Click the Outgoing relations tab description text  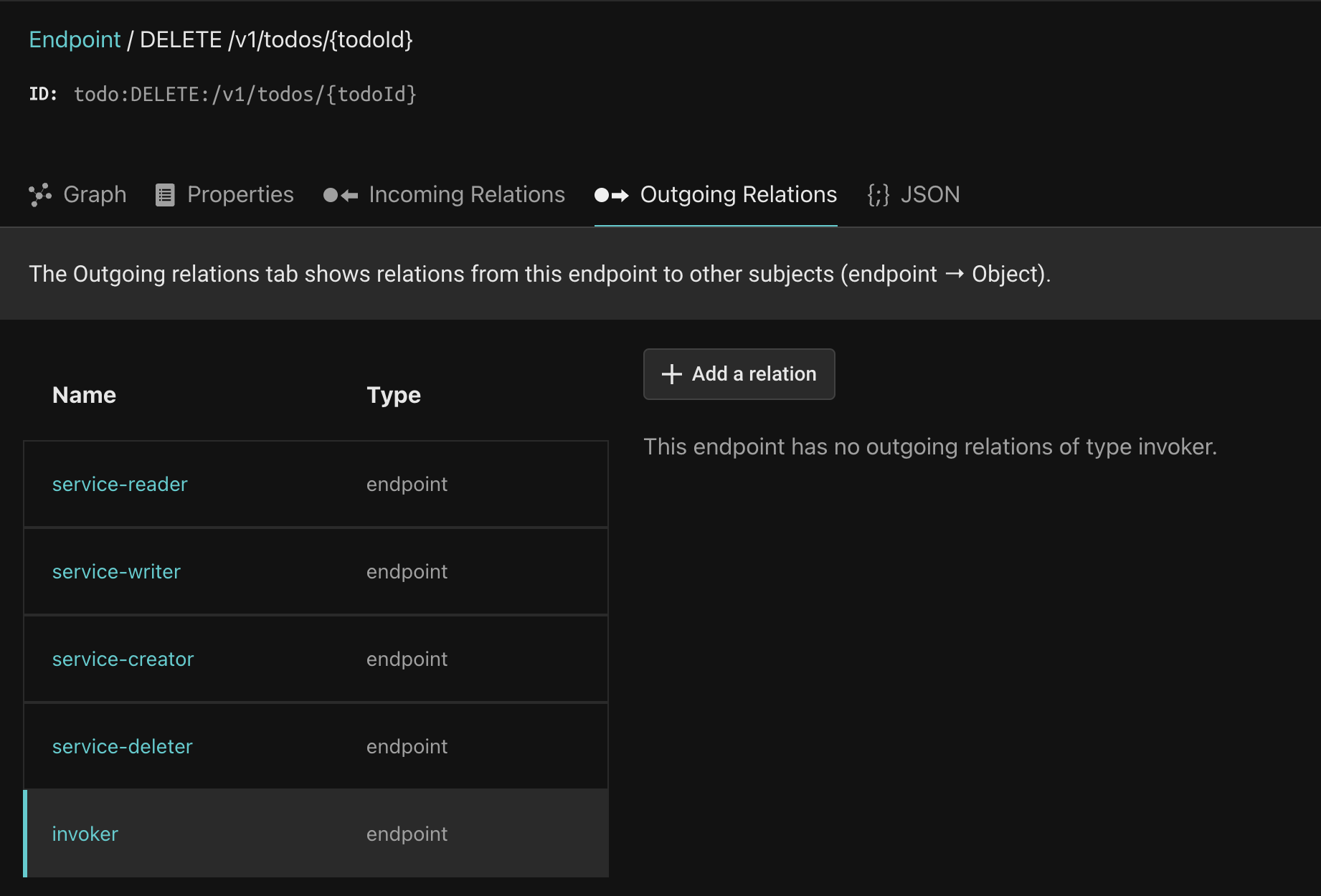[539, 274]
